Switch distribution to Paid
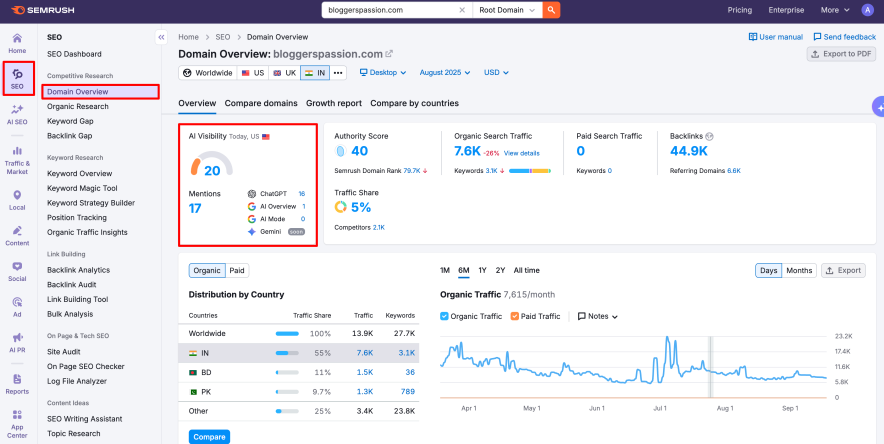Screen dimensions: 884x444 tap(237, 270)
